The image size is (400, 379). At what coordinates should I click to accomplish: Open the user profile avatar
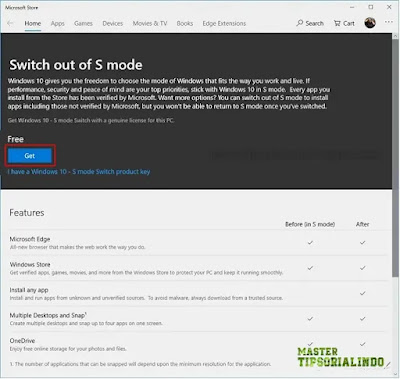[370, 23]
